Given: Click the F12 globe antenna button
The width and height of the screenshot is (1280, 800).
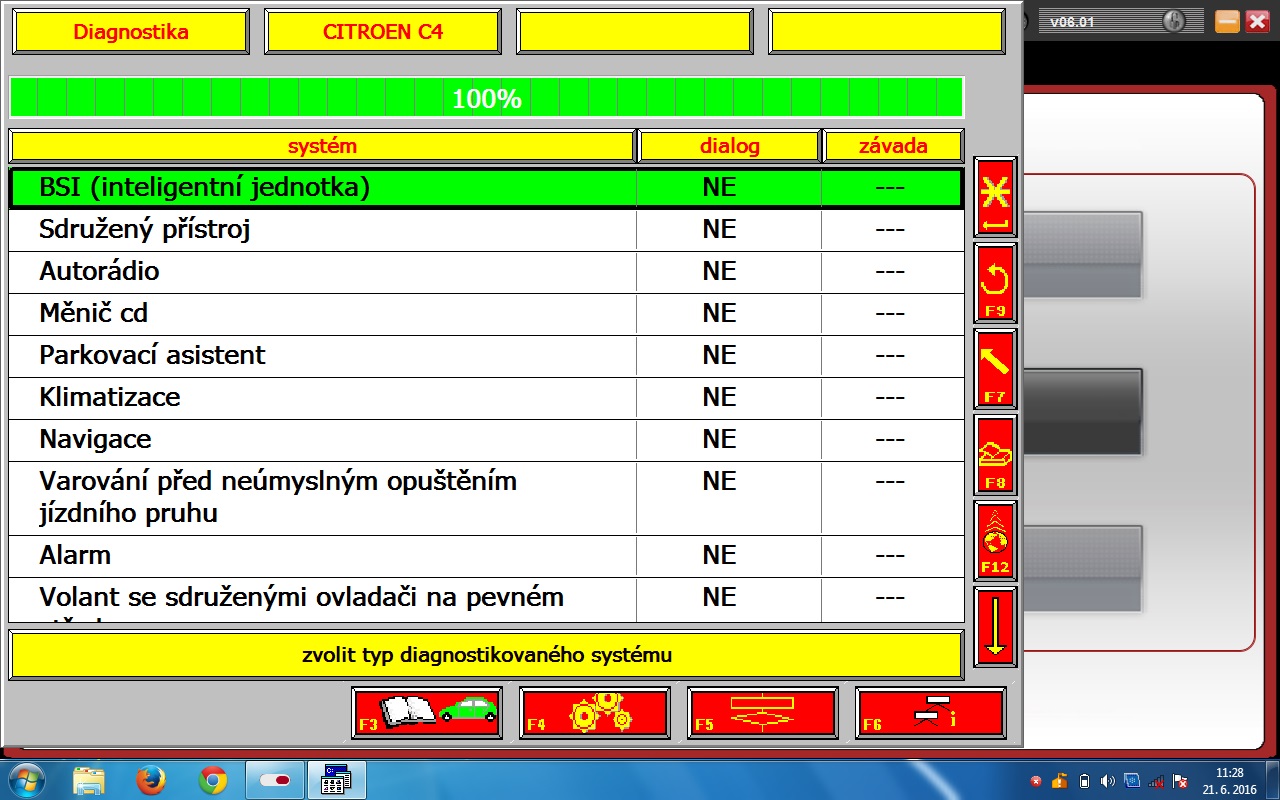Looking at the screenshot, I should click(x=994, y=541).
